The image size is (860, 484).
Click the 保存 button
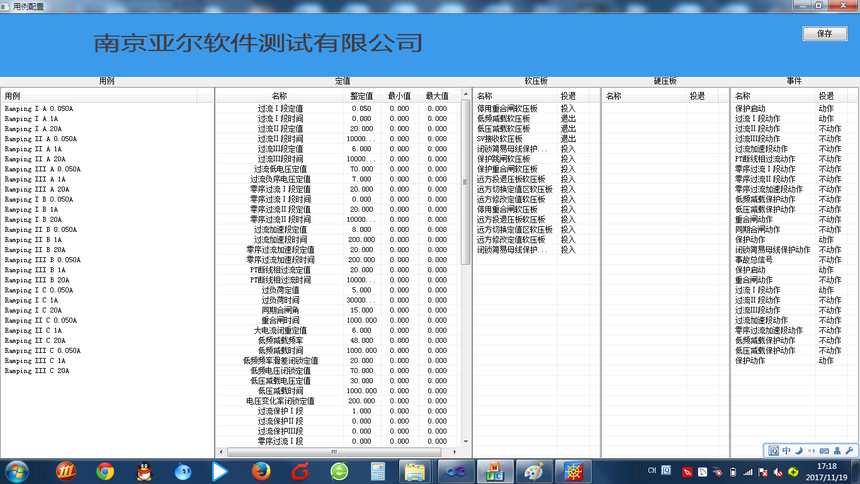coord(824,33)
